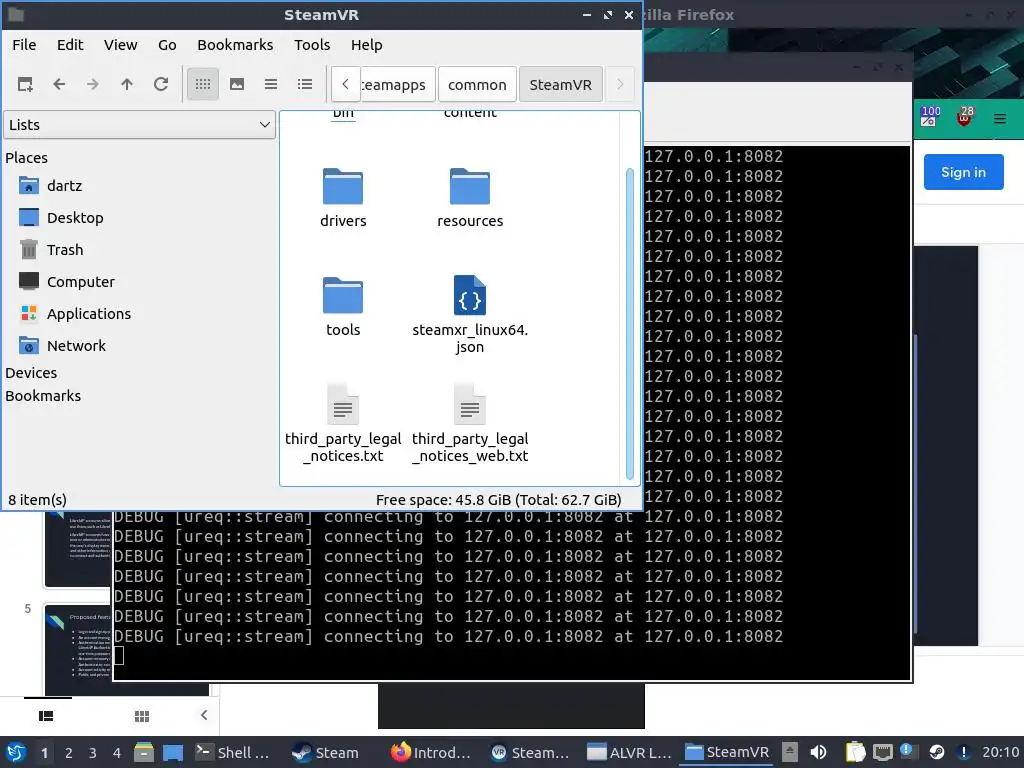Click list view icon in presentation panel

click(46, 716)
